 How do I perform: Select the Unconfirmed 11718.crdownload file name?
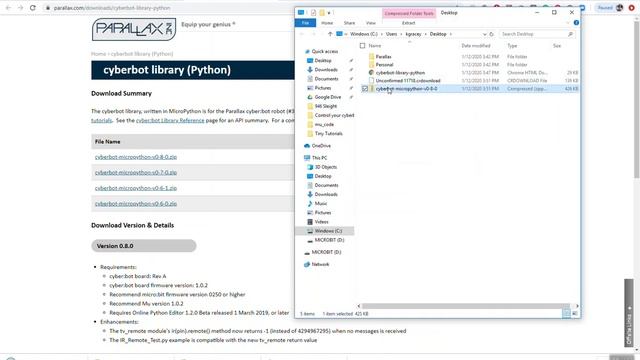point(408,81)
